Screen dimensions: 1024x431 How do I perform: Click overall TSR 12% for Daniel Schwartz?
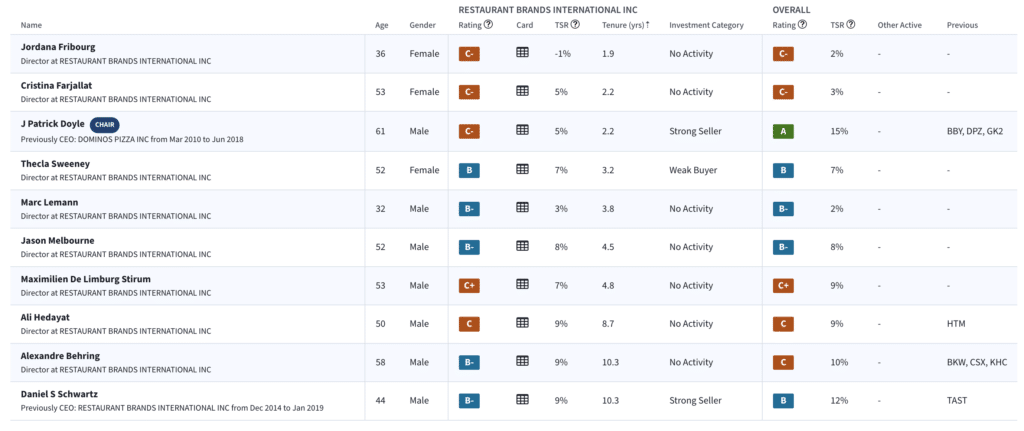(x=839, y=400)
